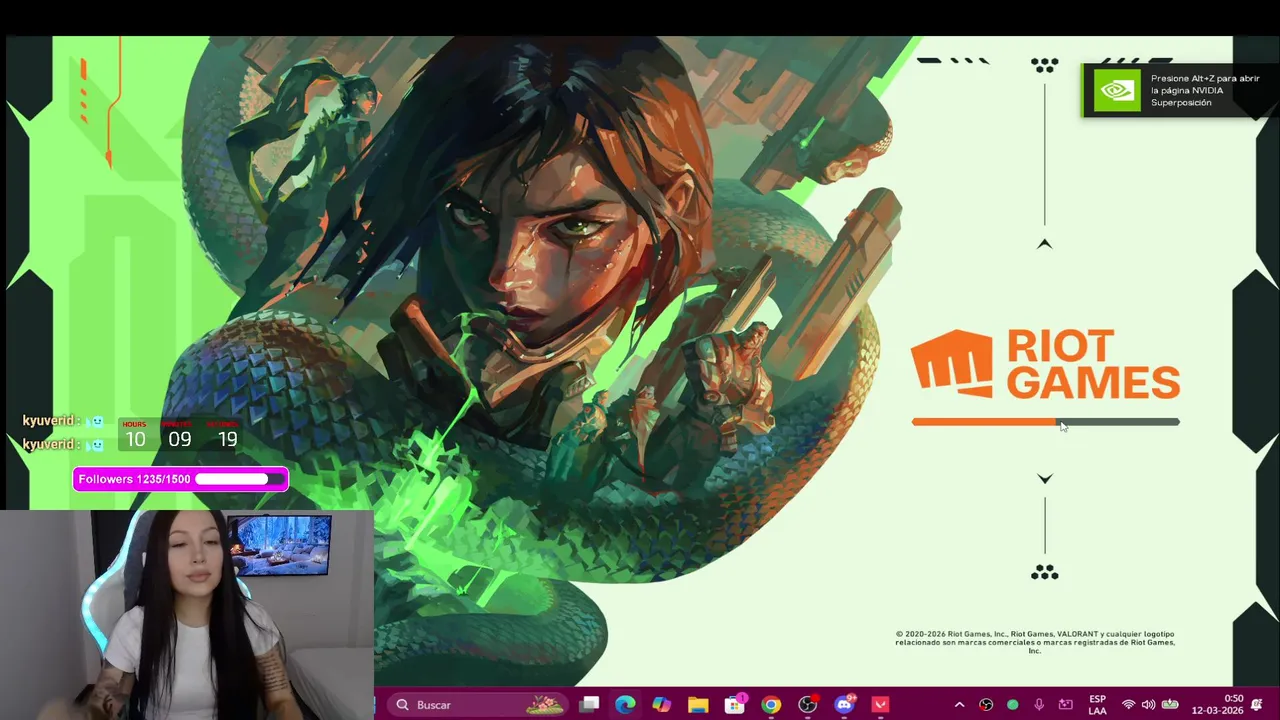Open Microsoft Store from the taskbar

(735, 705)
